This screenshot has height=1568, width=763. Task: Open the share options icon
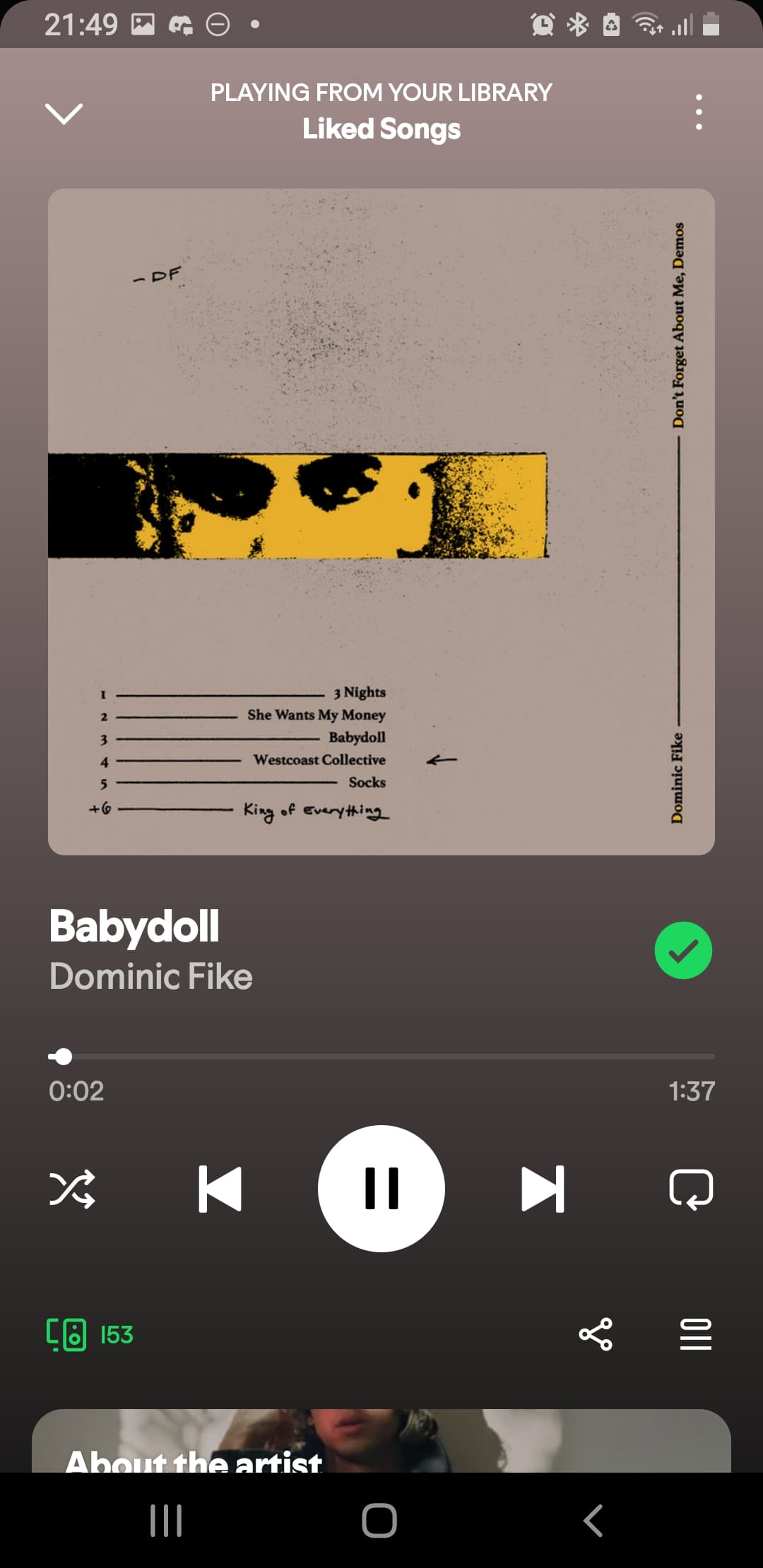click(596, 1334)
